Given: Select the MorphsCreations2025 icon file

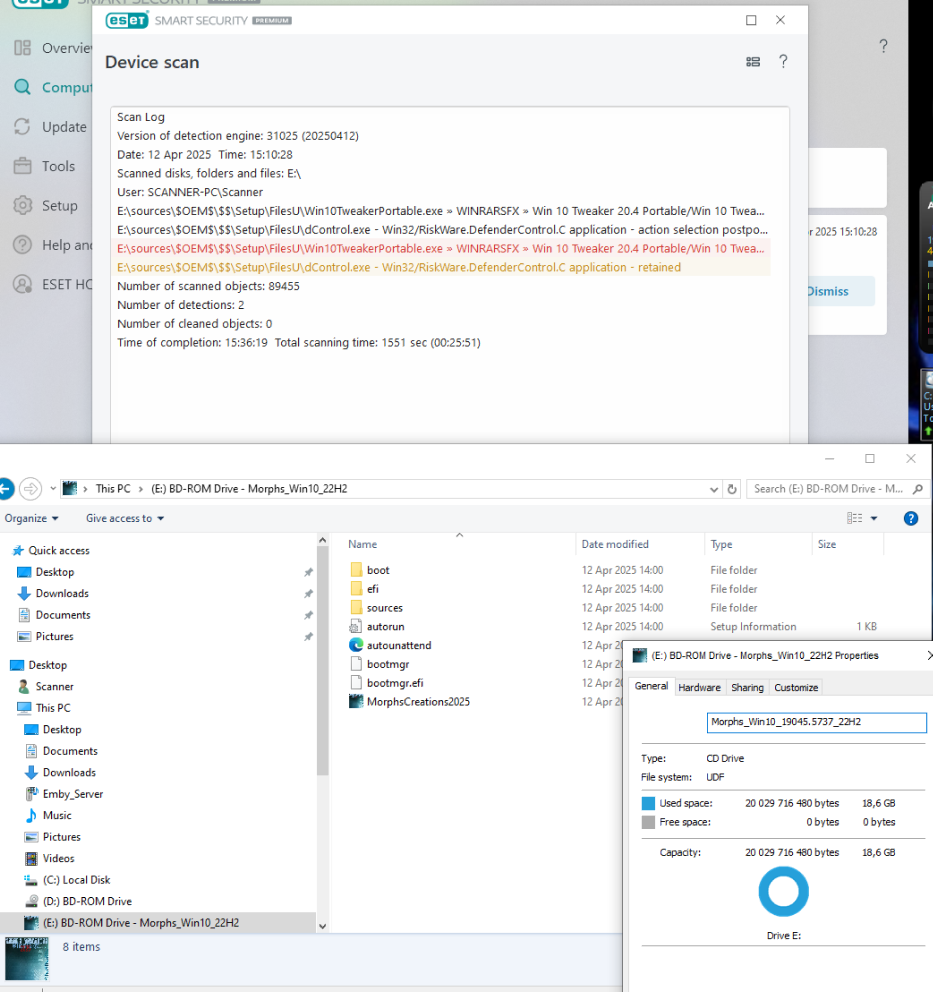Looking at the screenshot, I should click(356, 701).
